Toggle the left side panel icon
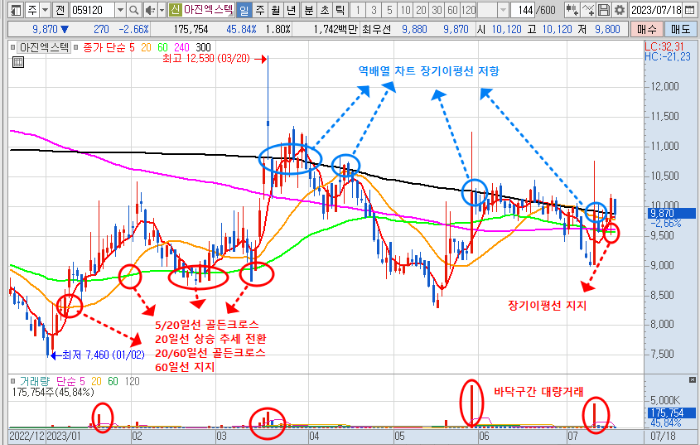Screen dimensions: 700x445 tap(16, 10)
